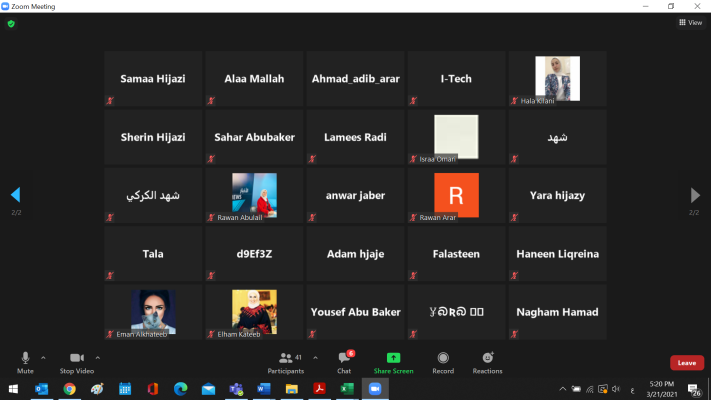Leave the meeting
This screenshot has height=400, width=711.
point(686,363)
